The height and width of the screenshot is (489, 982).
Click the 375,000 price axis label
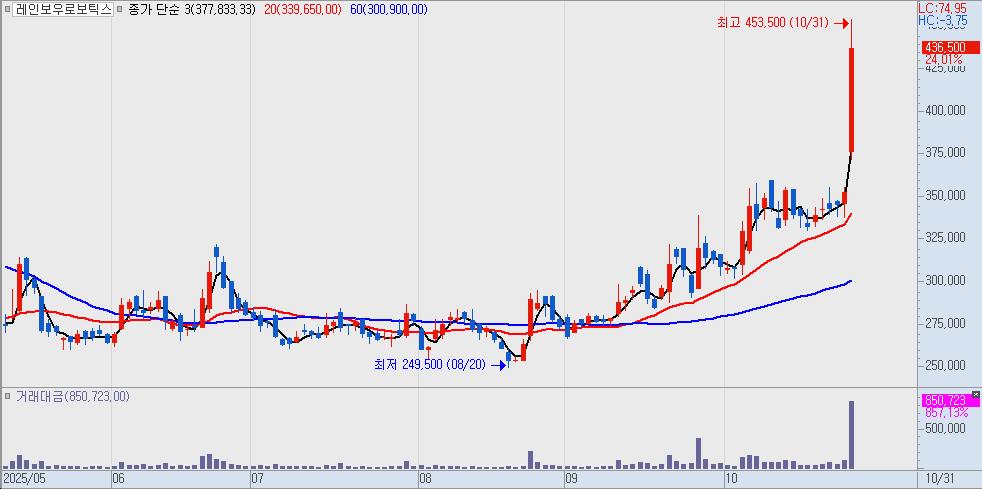tap(944, 153)
